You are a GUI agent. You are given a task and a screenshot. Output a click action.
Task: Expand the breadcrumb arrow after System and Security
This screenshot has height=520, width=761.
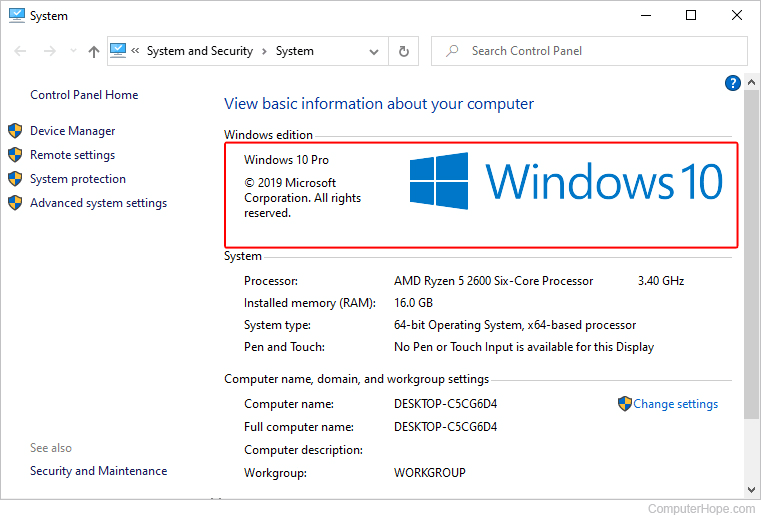(x=264, y=51)
